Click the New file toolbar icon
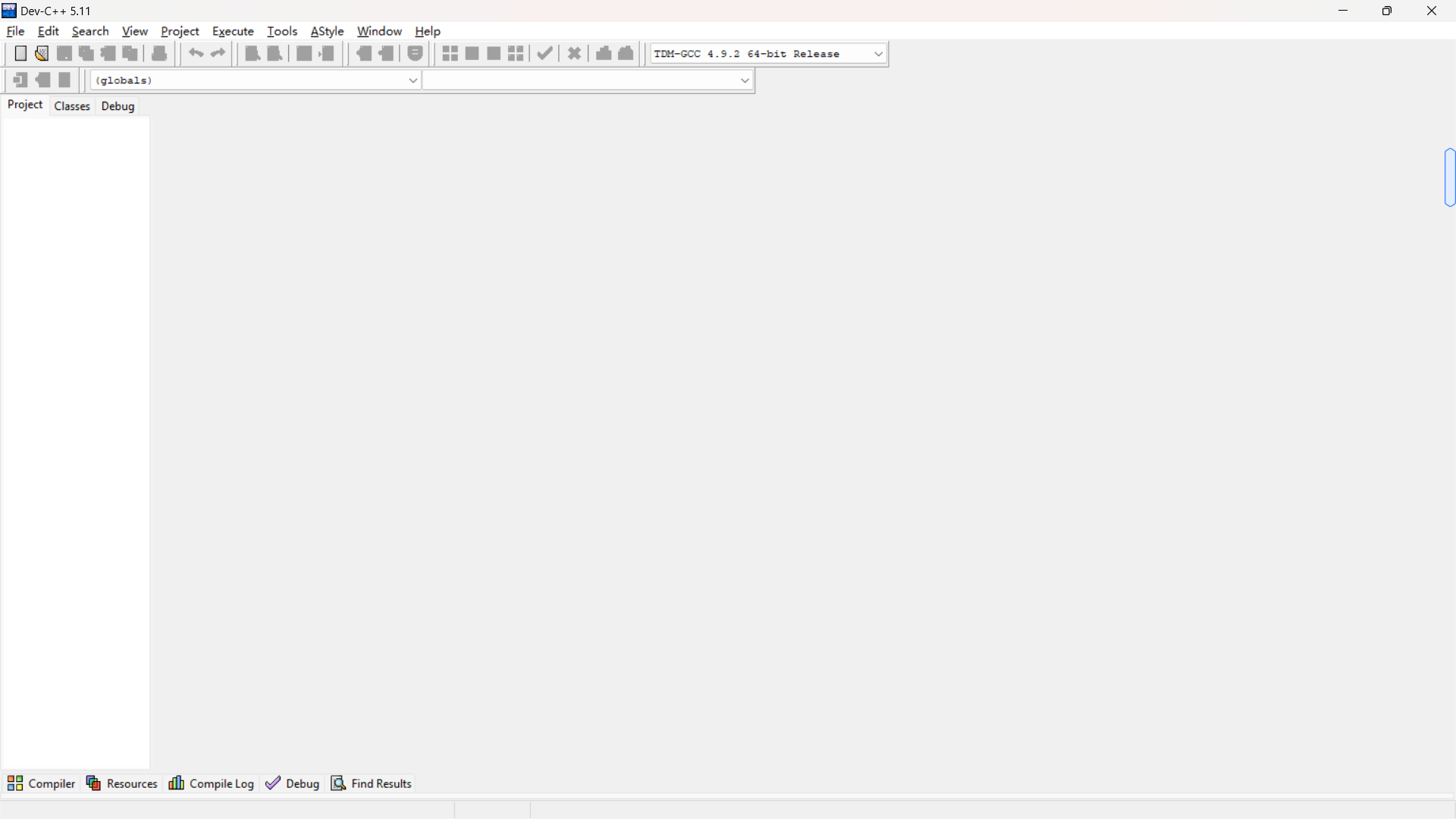 coord(20,54)
